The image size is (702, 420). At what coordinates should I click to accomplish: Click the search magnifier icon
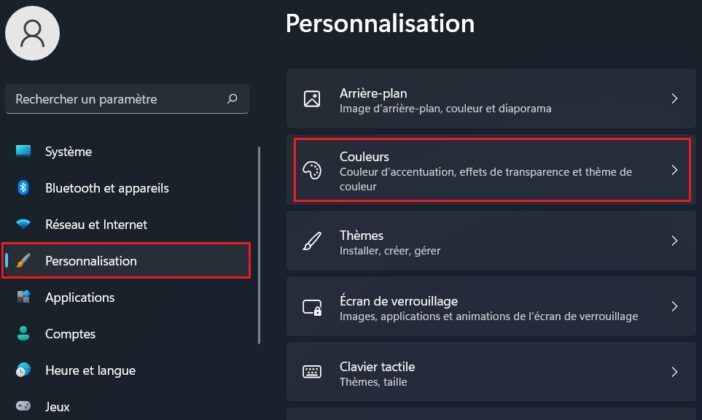tap(232, 99)
